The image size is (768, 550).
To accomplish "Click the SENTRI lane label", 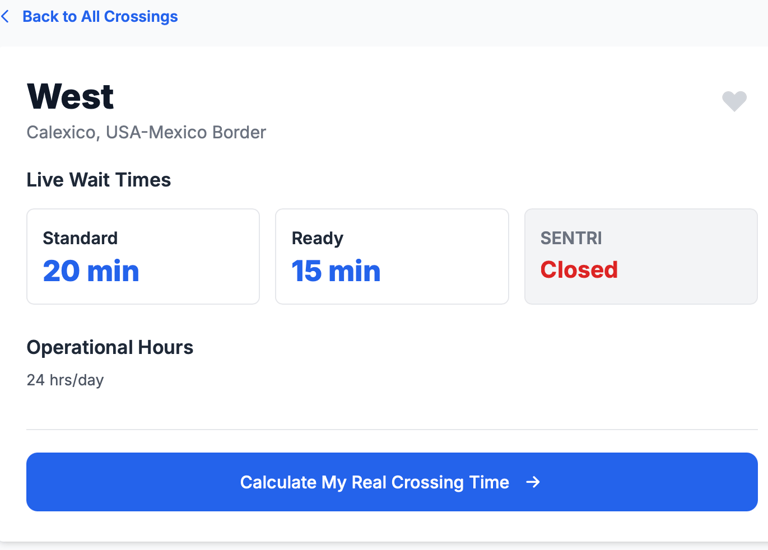I will pyautogui.click(x=571, y=238).
